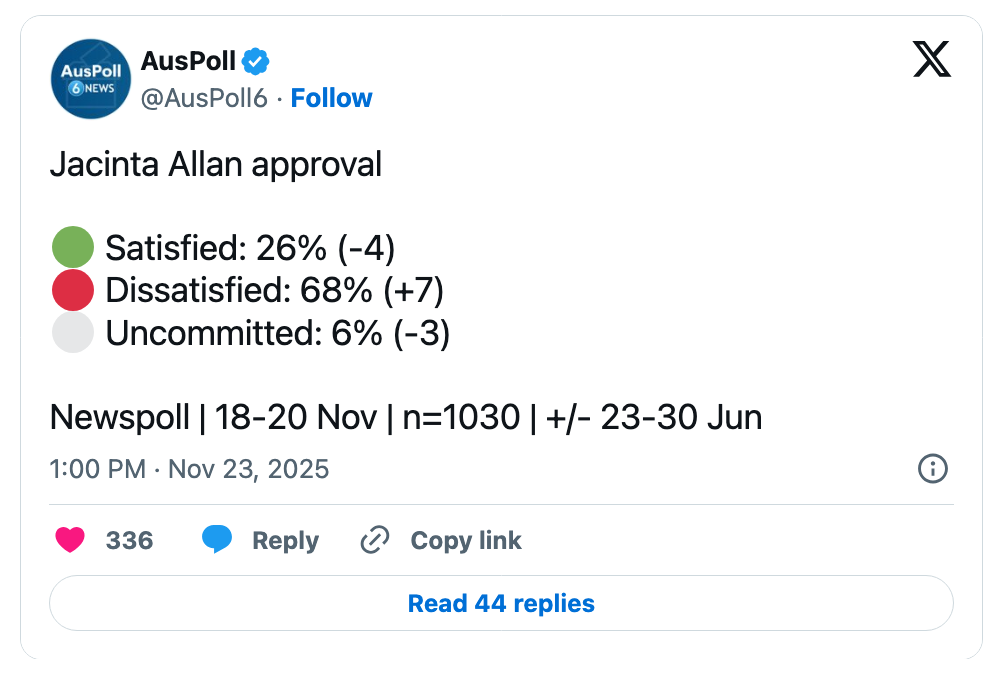994x678 pixels.
Task: Click the red Dissatisfied circle emoji
Action: pyautogui.click(x=72, y=290)
